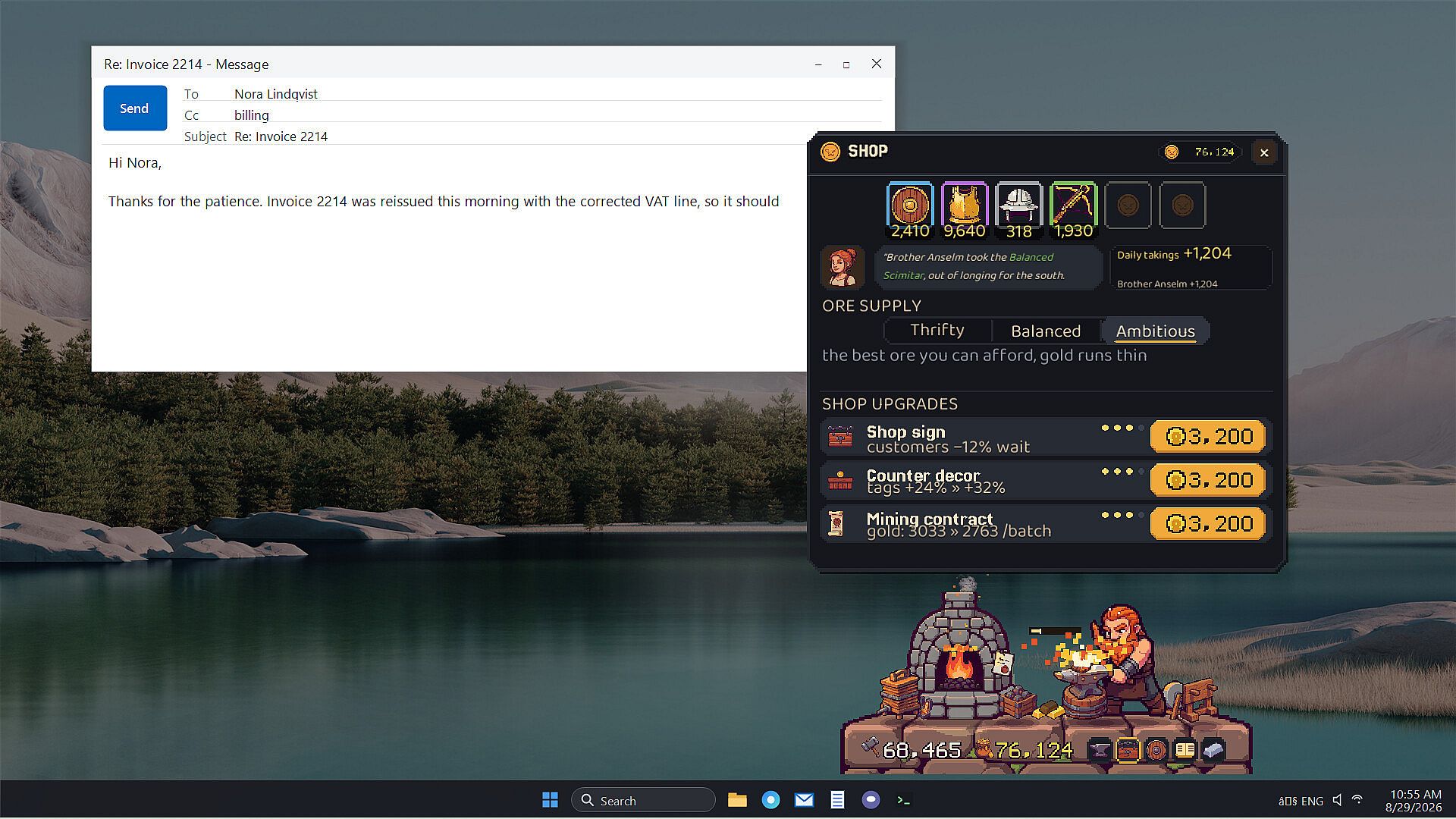Minimize the email message window

(x=818, y=64)
